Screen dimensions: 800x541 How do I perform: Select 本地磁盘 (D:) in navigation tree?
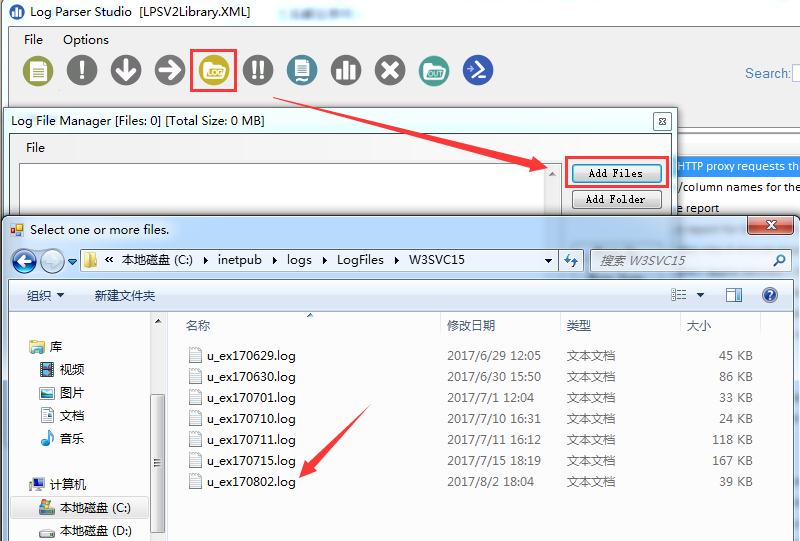coord(86,531)
